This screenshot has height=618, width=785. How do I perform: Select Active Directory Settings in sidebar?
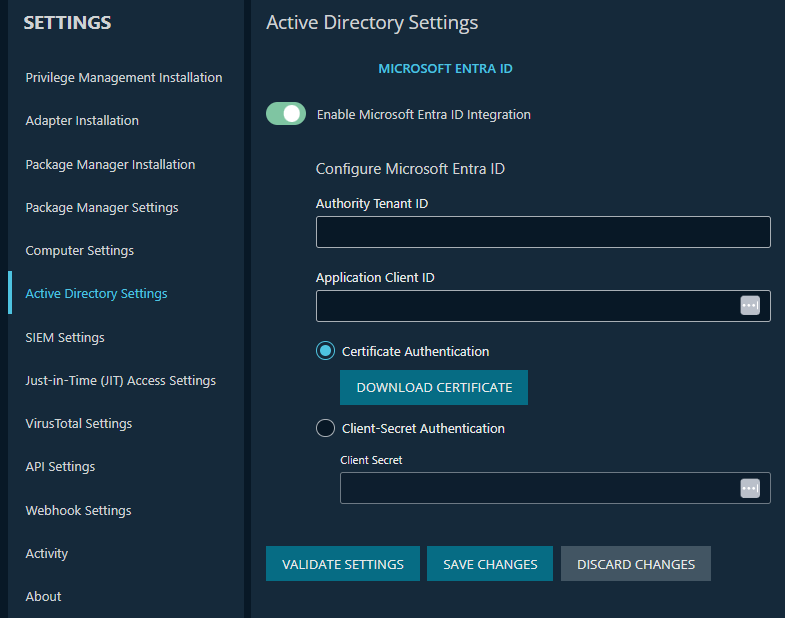pos(96,293)
